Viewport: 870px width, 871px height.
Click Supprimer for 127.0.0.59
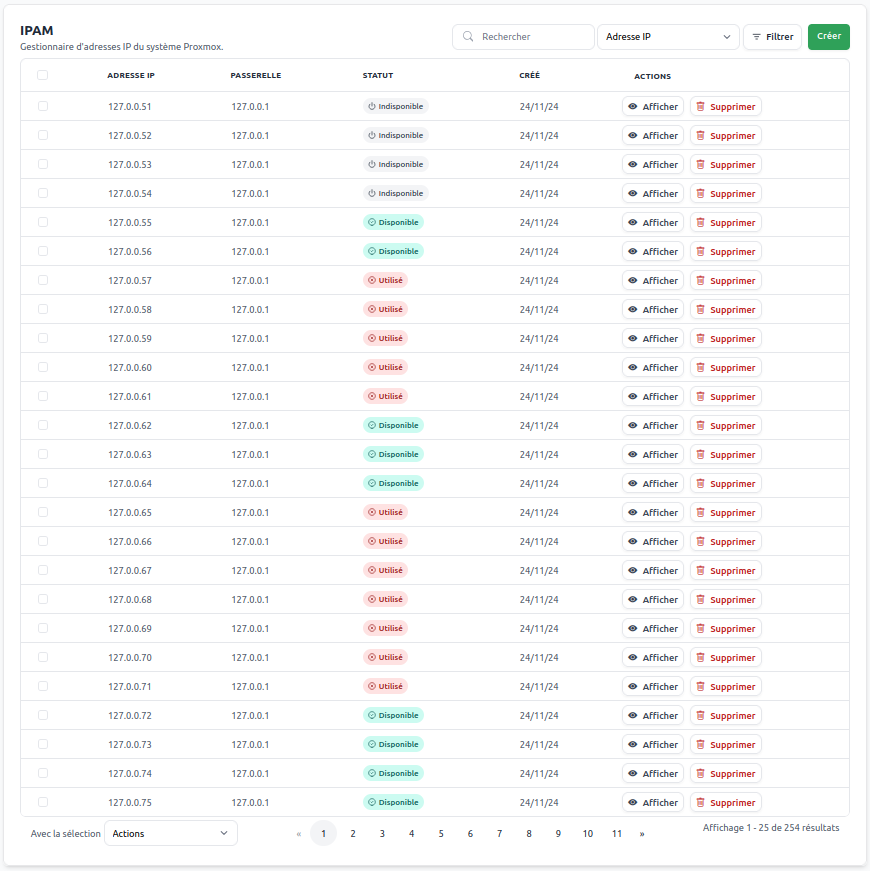(726, 339)
